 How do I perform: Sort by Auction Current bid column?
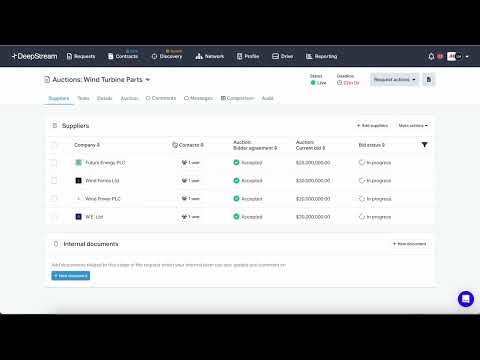[x=311, y=145]
